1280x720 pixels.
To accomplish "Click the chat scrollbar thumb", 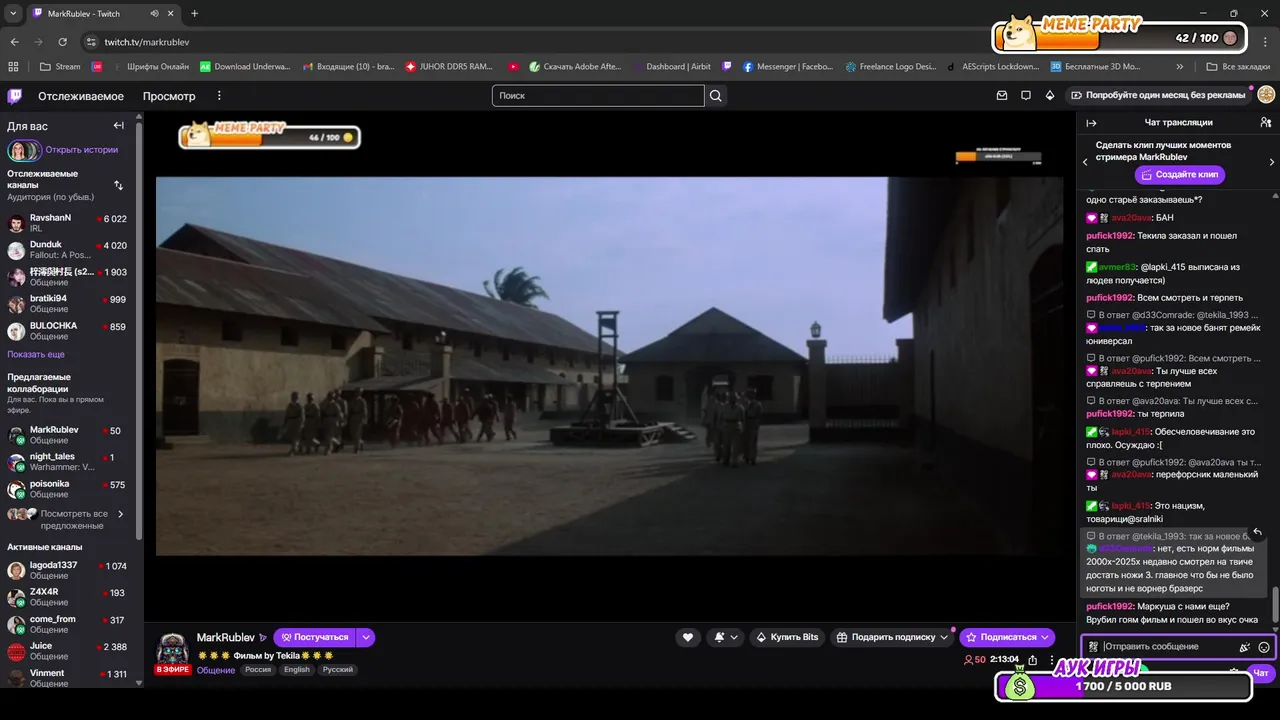I will point(1275,605).
